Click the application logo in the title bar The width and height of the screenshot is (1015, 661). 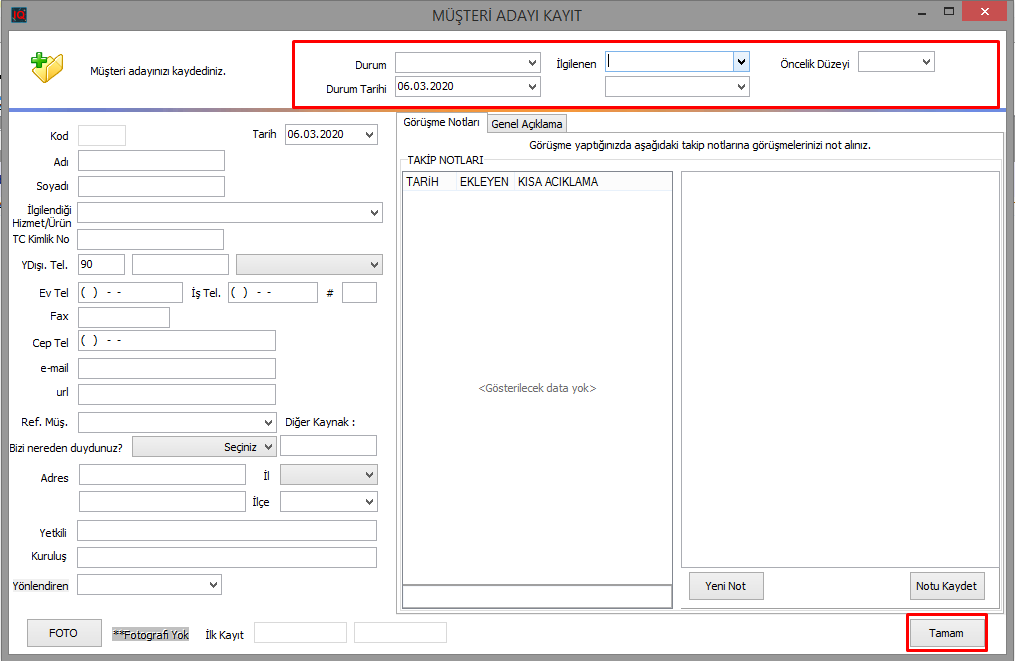click(x=17, y=15)
